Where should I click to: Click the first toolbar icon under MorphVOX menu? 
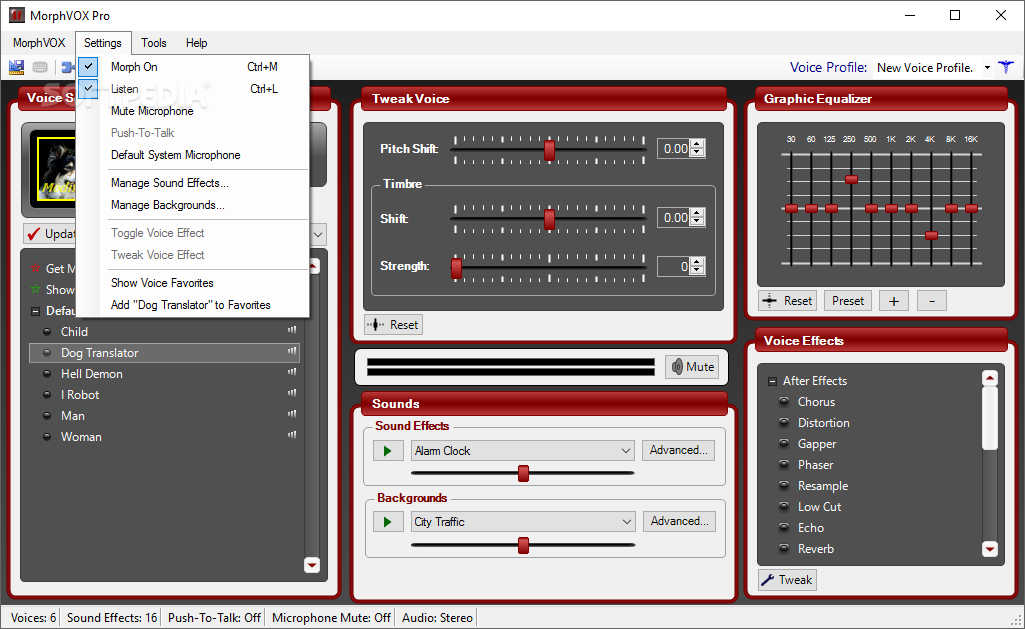pyautogui.click(x=16, y=67)
